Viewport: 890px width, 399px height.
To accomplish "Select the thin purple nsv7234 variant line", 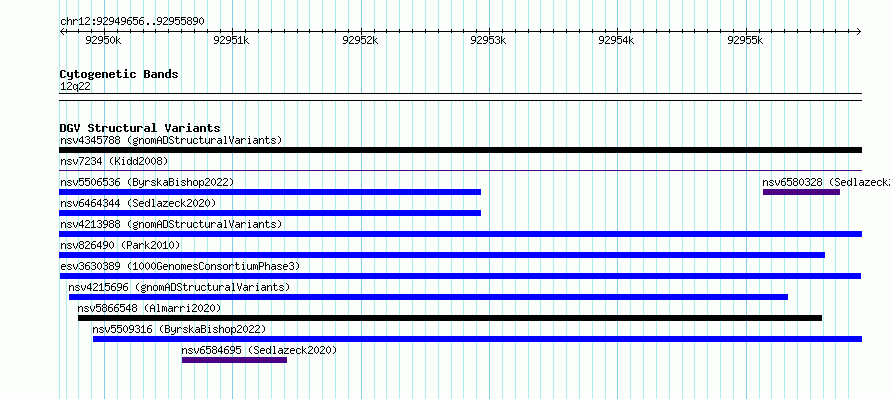I will [x=461, y=170].
